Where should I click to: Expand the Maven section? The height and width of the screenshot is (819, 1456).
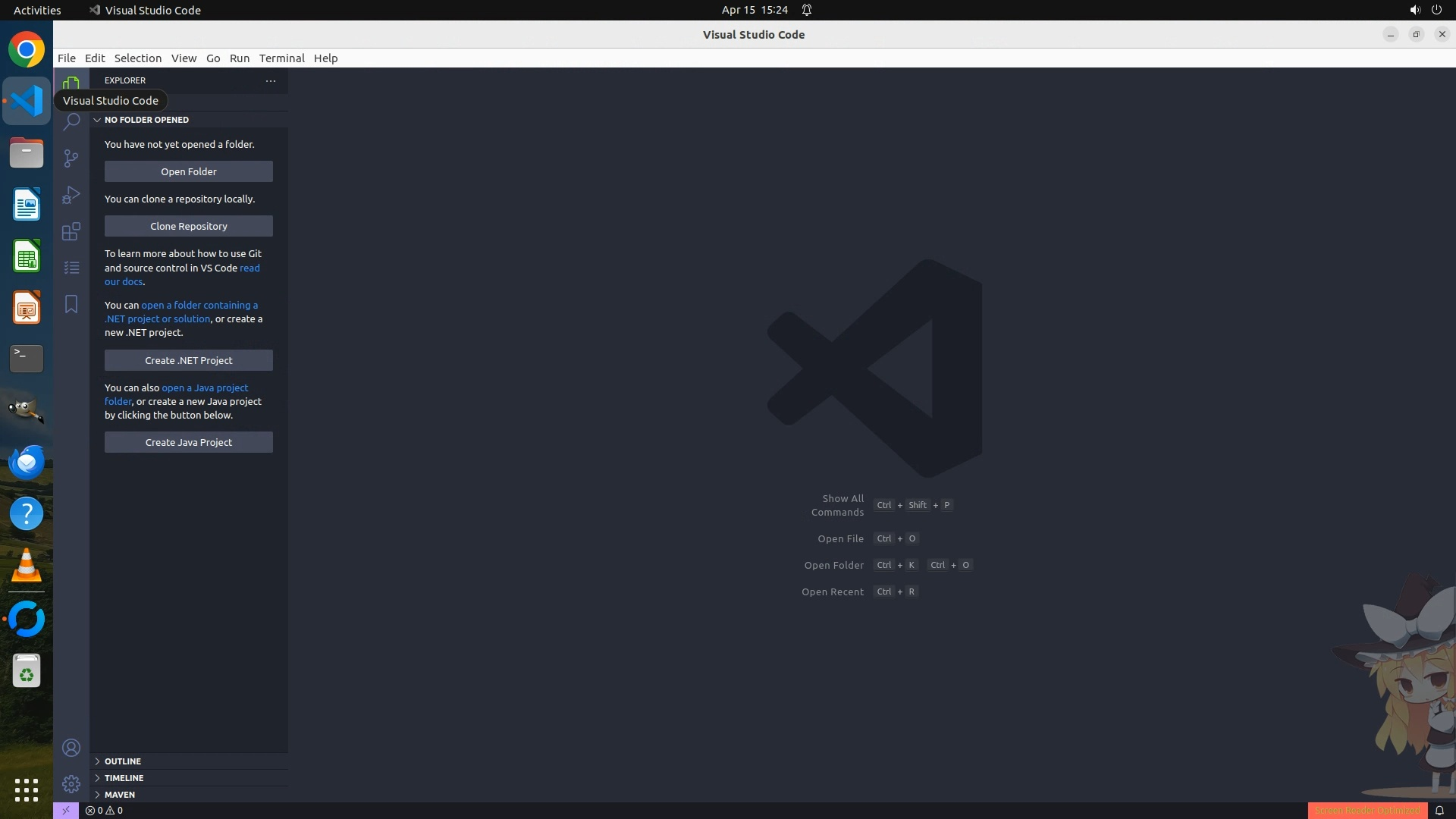119,794
